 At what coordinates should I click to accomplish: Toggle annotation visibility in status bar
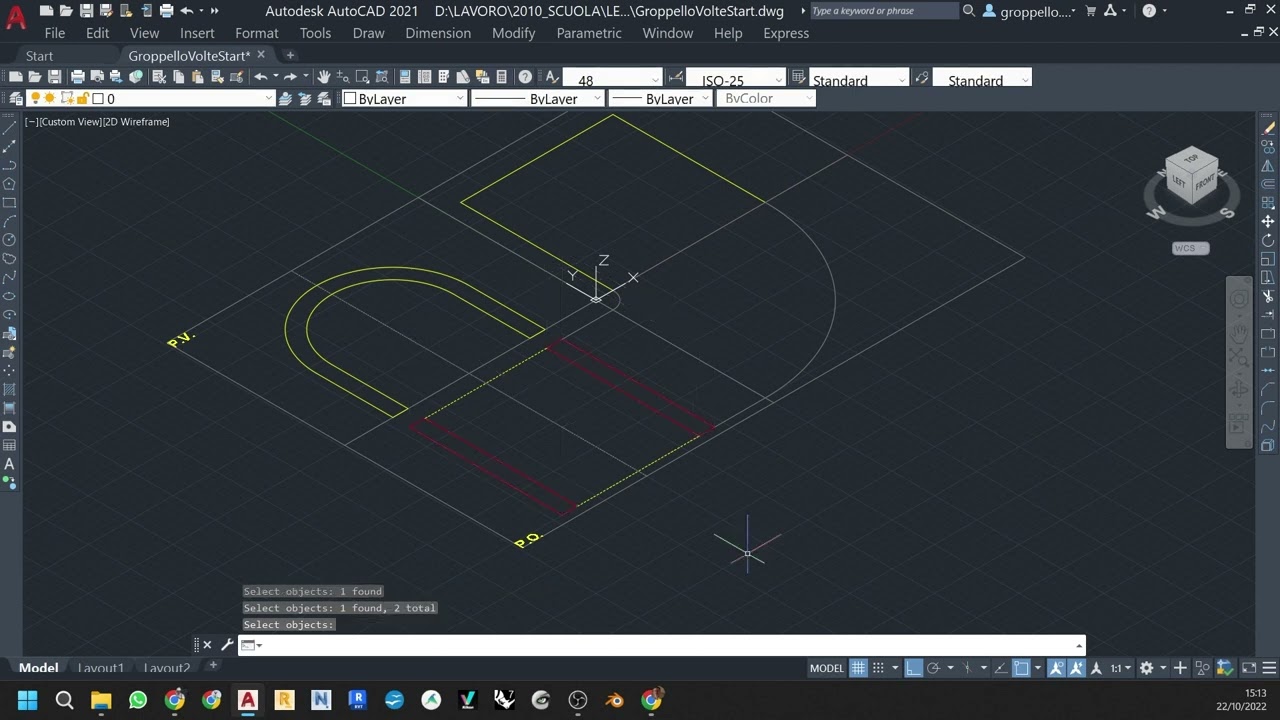click(x=1056, y=668)
